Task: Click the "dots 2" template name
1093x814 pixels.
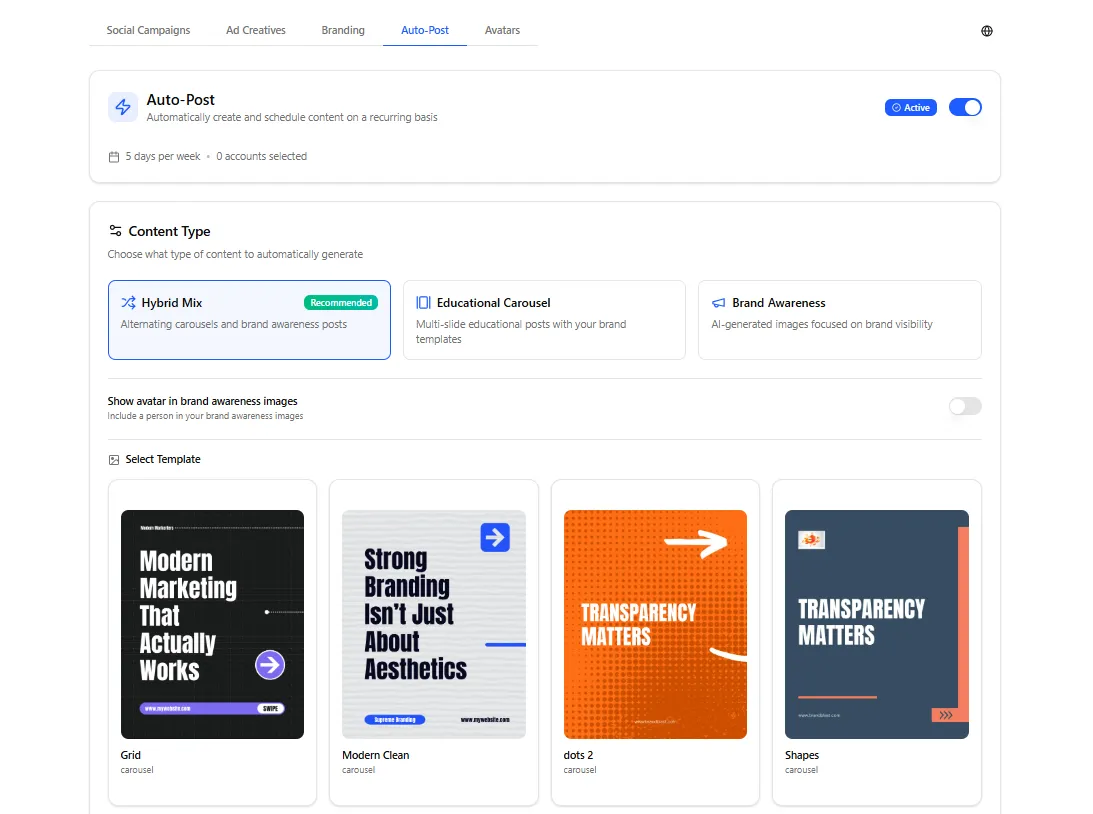Action: tap(579, 755)
